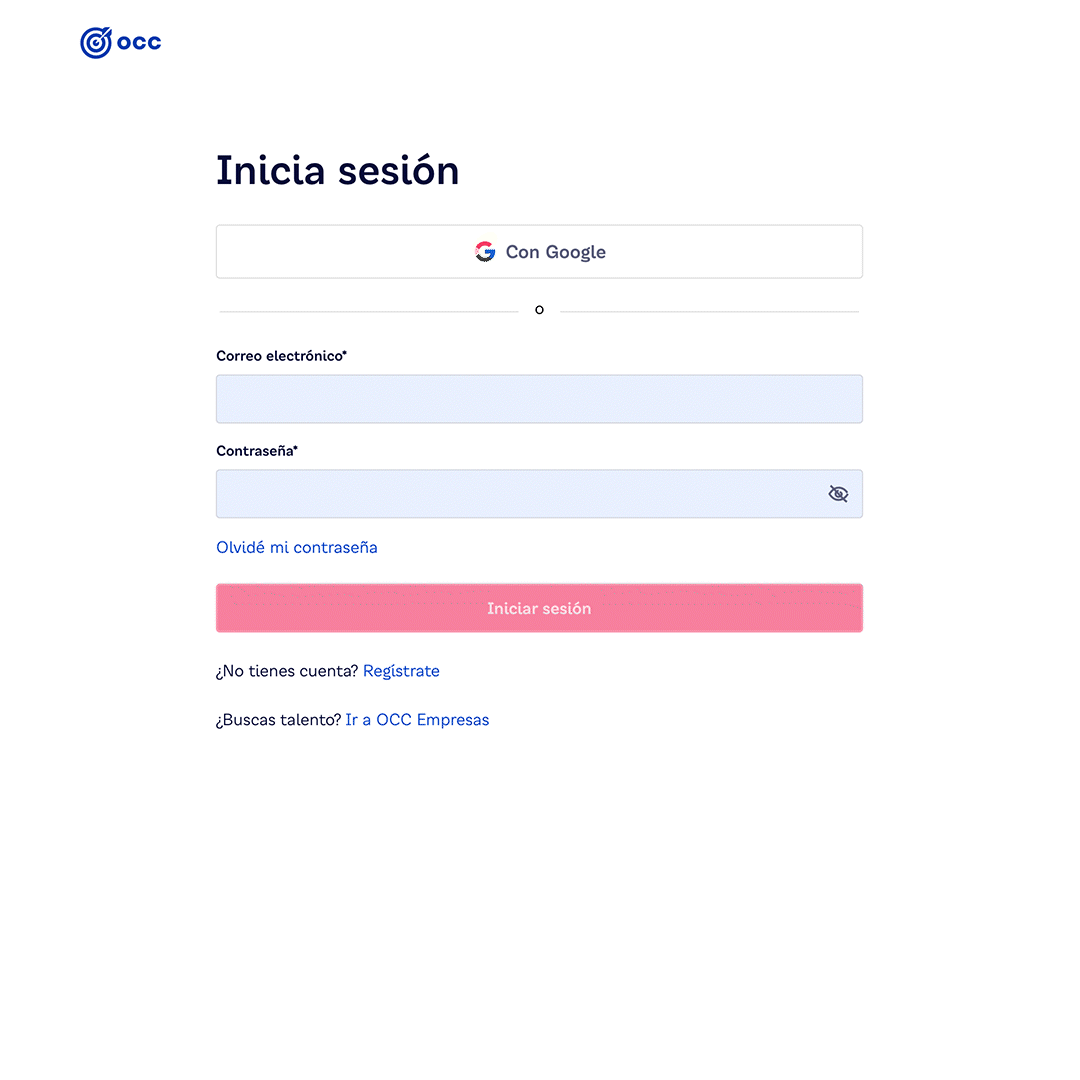
Task: Click "Con Google" to sign in
Action: (539, 251)
